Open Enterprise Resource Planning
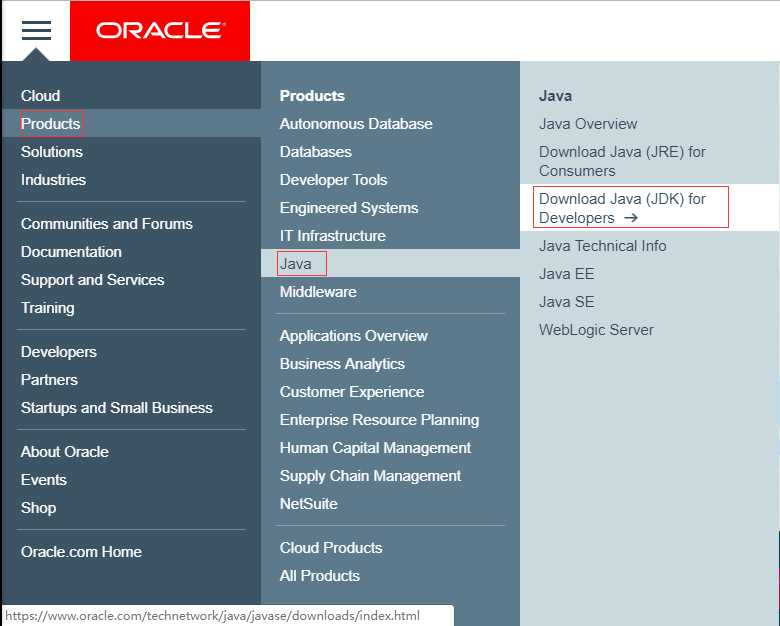Screen dimensions: 780x626 (380, 420)
